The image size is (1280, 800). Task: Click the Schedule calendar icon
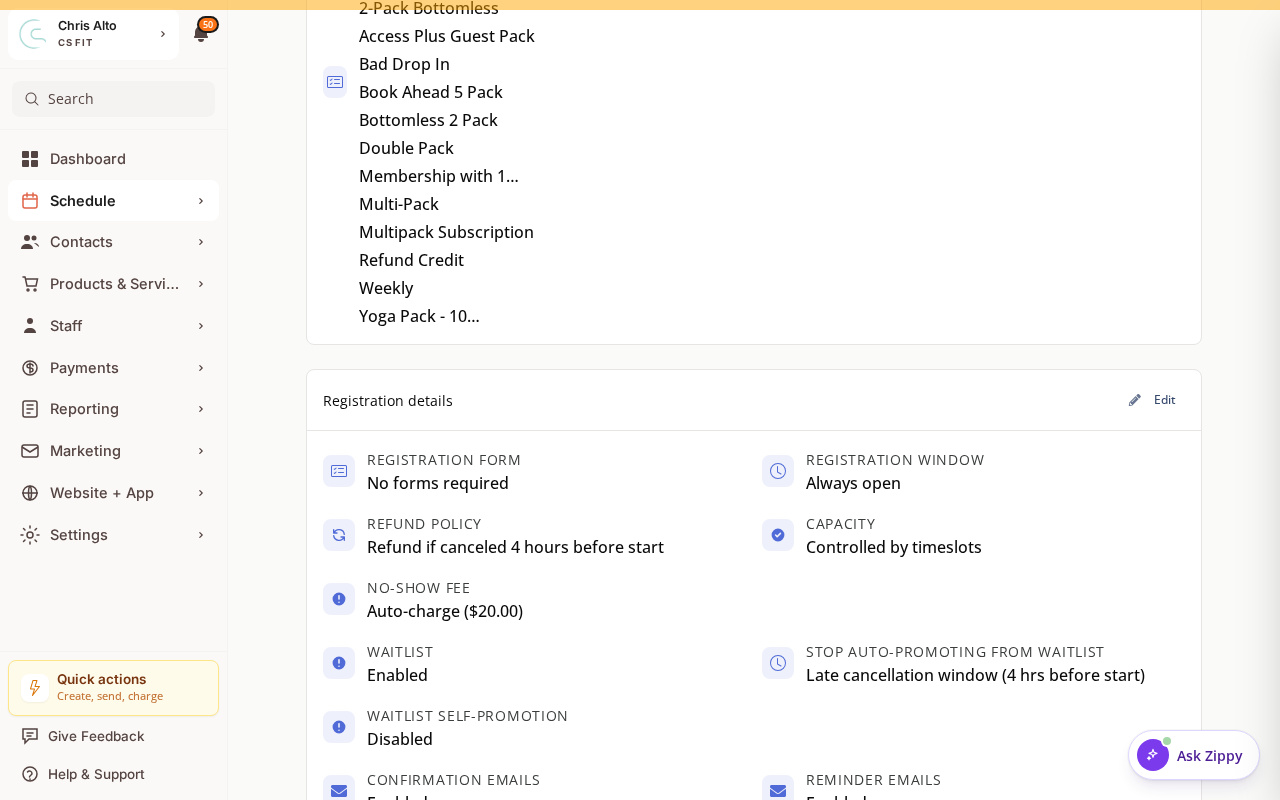[x=30, y=201]
